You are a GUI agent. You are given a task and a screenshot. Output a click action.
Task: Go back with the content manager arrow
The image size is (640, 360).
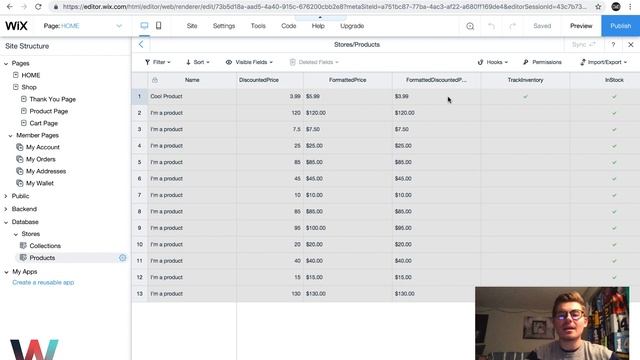click(x=141, y=44)
